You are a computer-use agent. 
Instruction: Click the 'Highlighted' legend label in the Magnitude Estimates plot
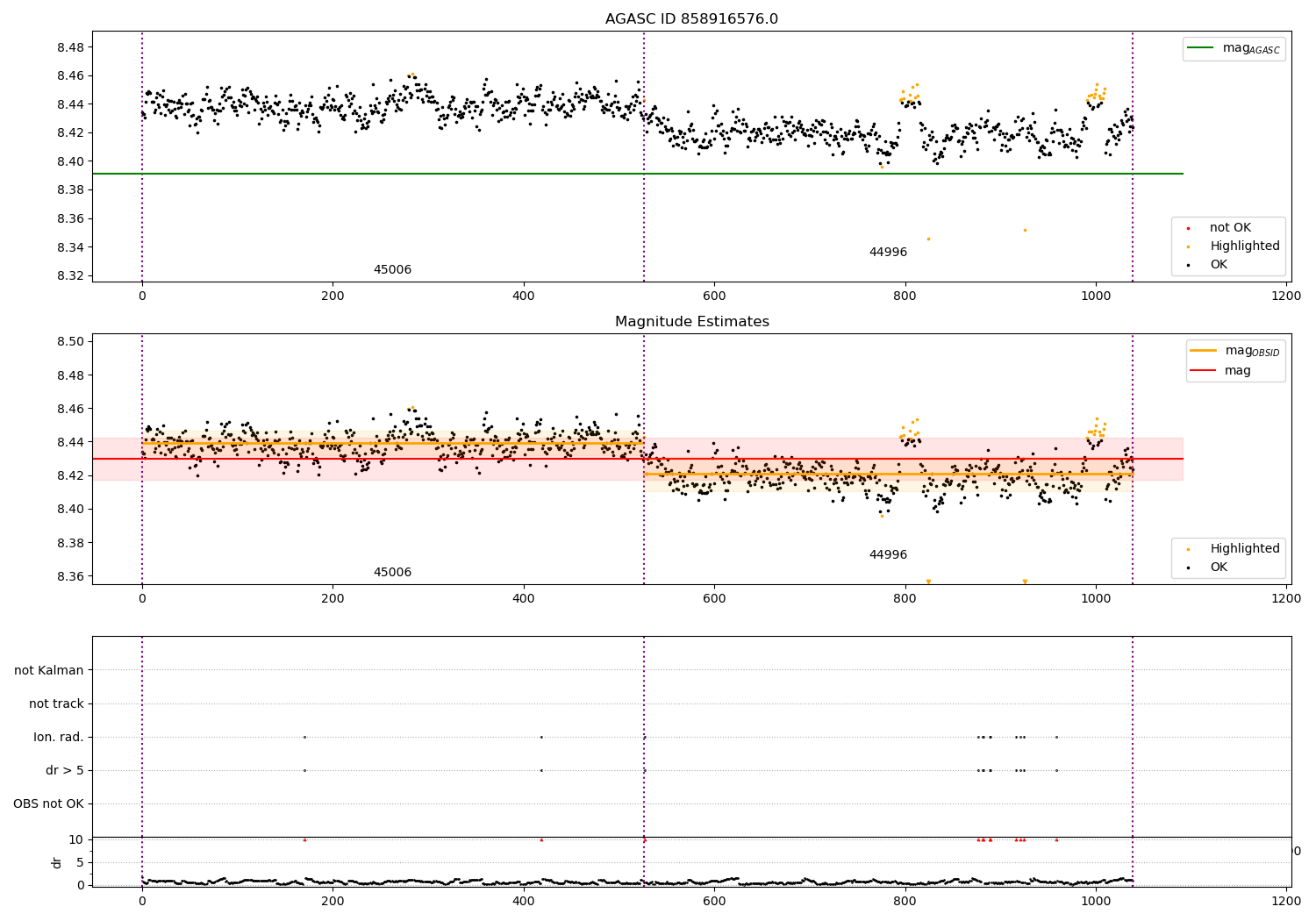[1244, 549]
